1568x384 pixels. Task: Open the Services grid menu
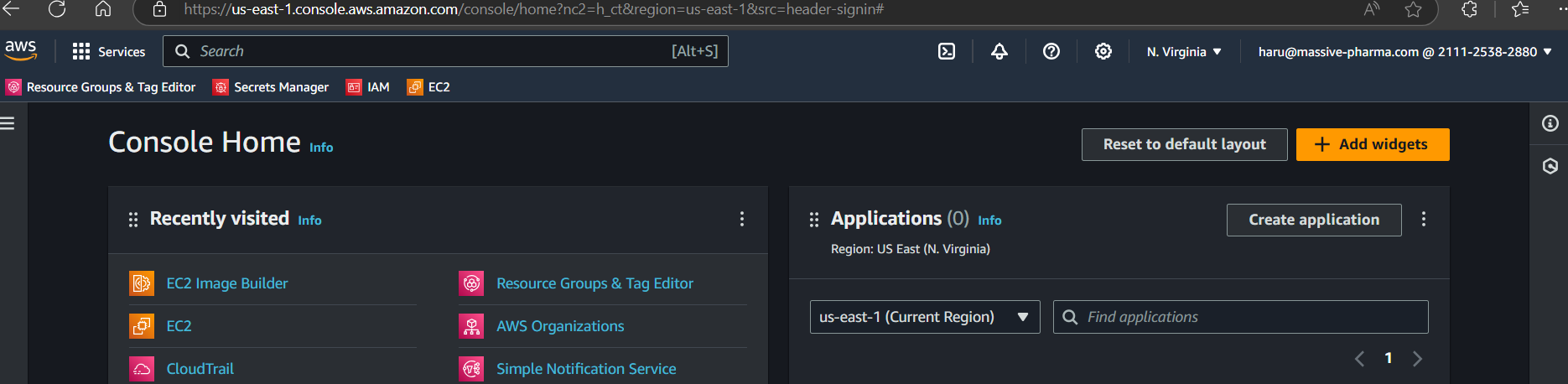click(109, 52)
